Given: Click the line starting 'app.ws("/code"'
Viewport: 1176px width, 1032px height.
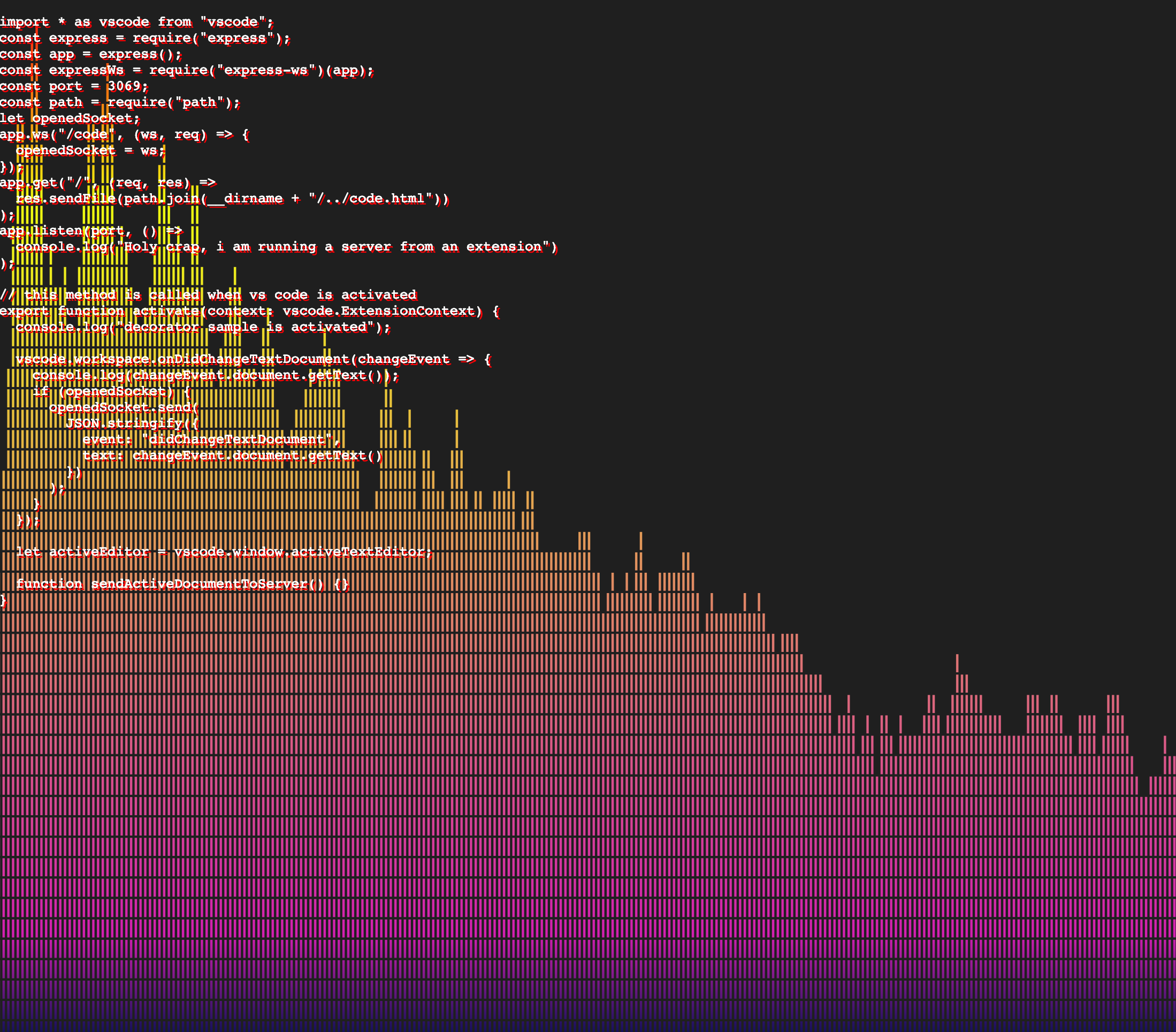Looking at the screenshot, I should (x=124, y=135).
